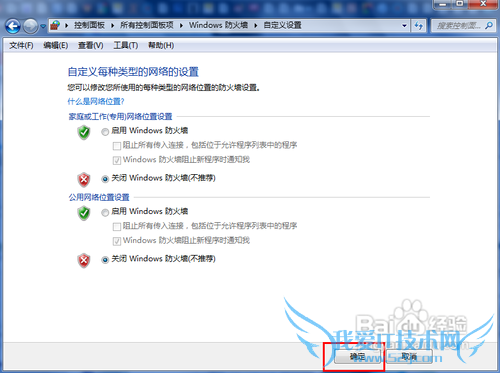Click the Back navigation arrow
The width and height of the screenshot is (500, 373).
pos(13,26)
